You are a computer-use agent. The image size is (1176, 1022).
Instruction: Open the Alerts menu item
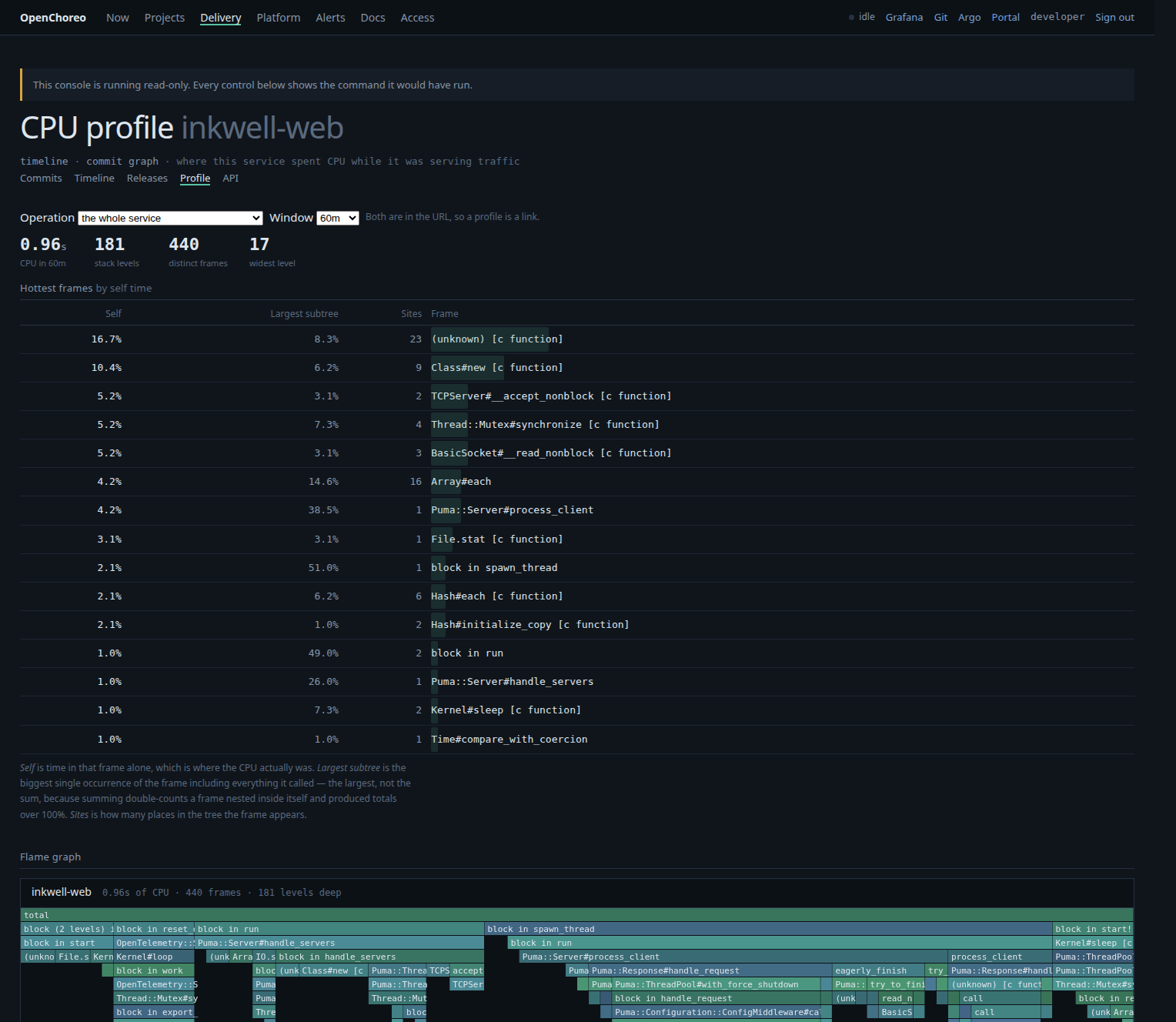point(330,18)
